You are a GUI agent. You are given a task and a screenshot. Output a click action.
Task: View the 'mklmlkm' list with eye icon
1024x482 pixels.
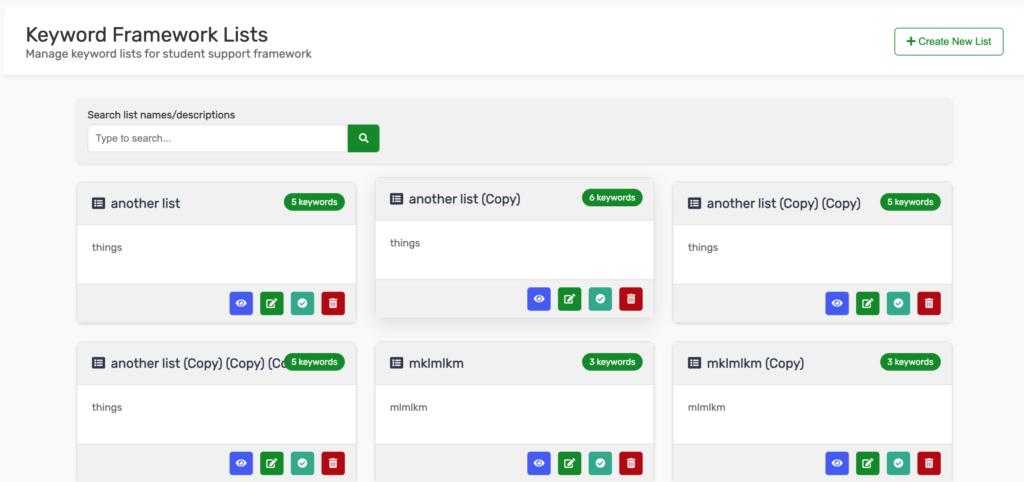click(539, 463)
